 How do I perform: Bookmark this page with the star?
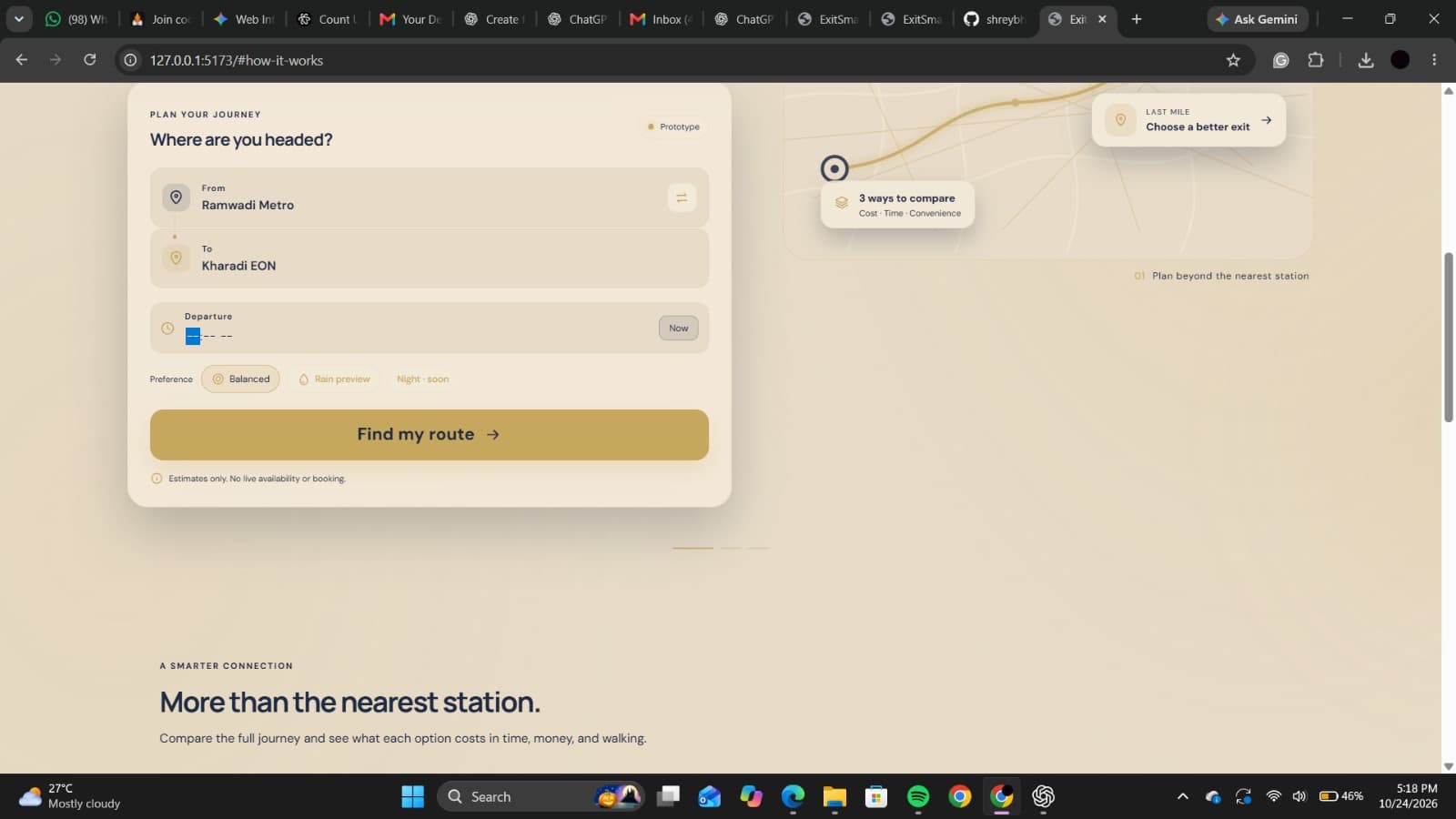[1233, 60]
